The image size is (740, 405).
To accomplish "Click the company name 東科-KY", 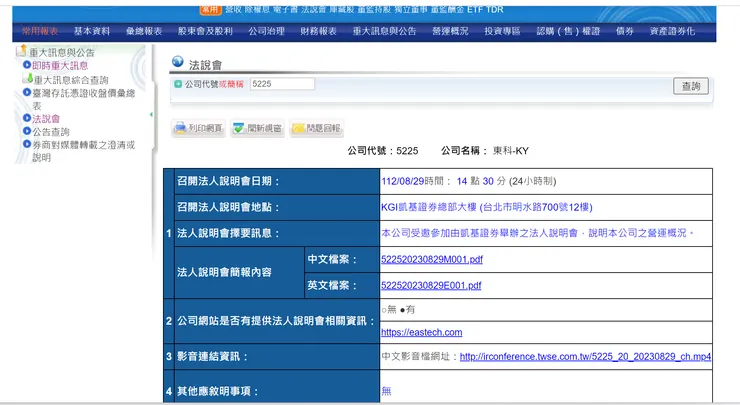I will [511, 151].
